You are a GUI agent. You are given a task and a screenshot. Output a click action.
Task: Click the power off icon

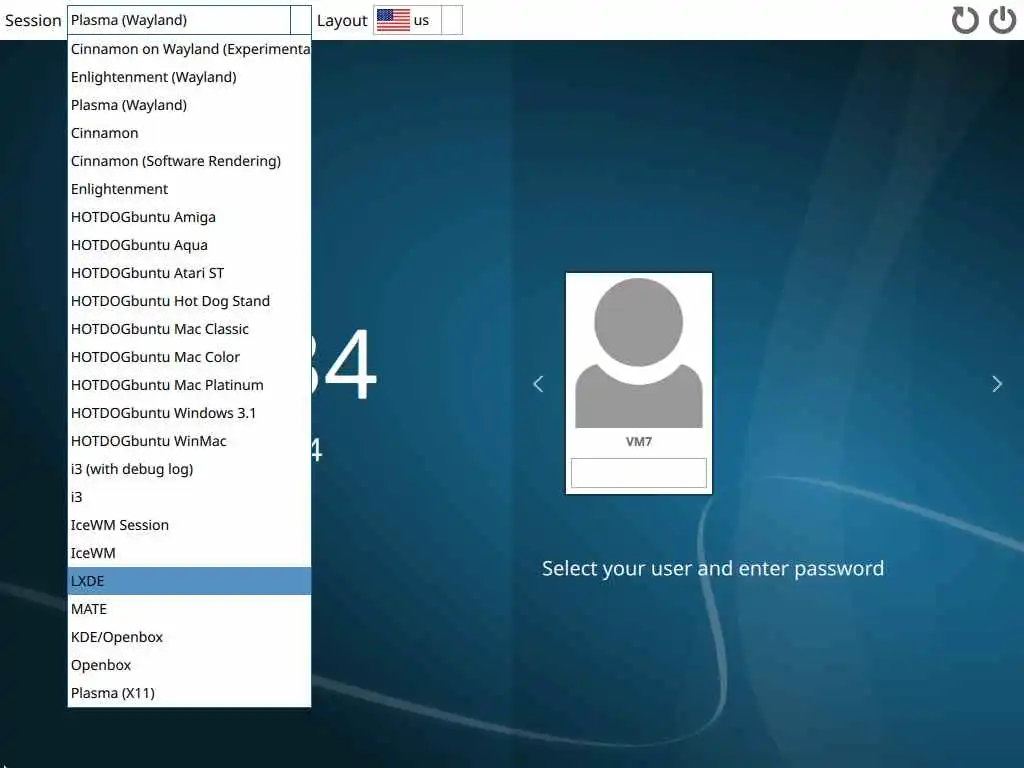coord(1002,20)
